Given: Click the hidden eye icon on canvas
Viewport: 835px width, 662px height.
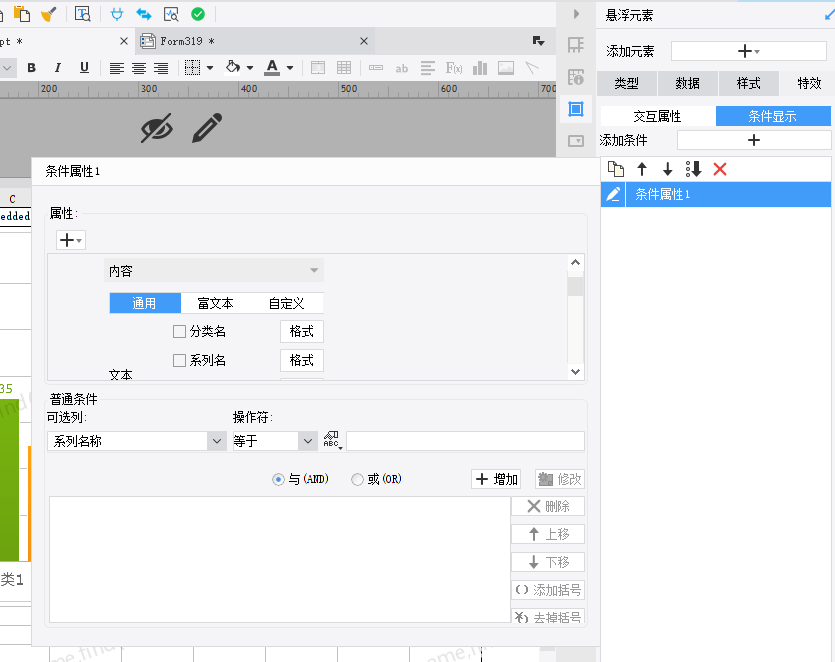Looking at the screenshot, I should (x=157, y=128).
